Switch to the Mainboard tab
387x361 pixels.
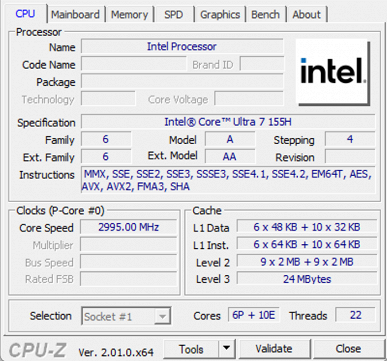pyautogui.click(x=75, y=15)
